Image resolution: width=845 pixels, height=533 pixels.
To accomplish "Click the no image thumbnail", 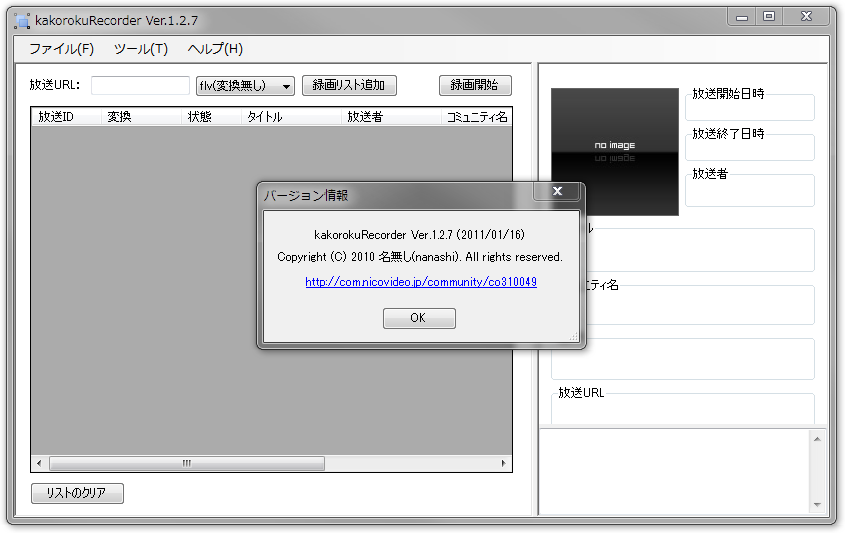I will point(614,151).
